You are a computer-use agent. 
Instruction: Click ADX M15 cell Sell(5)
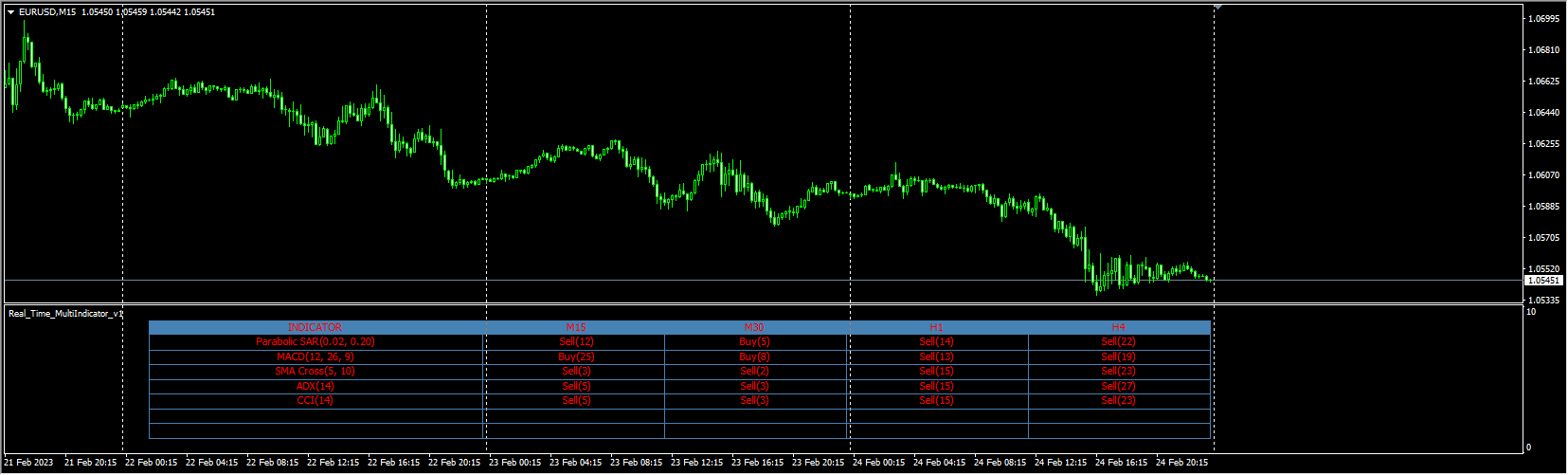[576, 386]
